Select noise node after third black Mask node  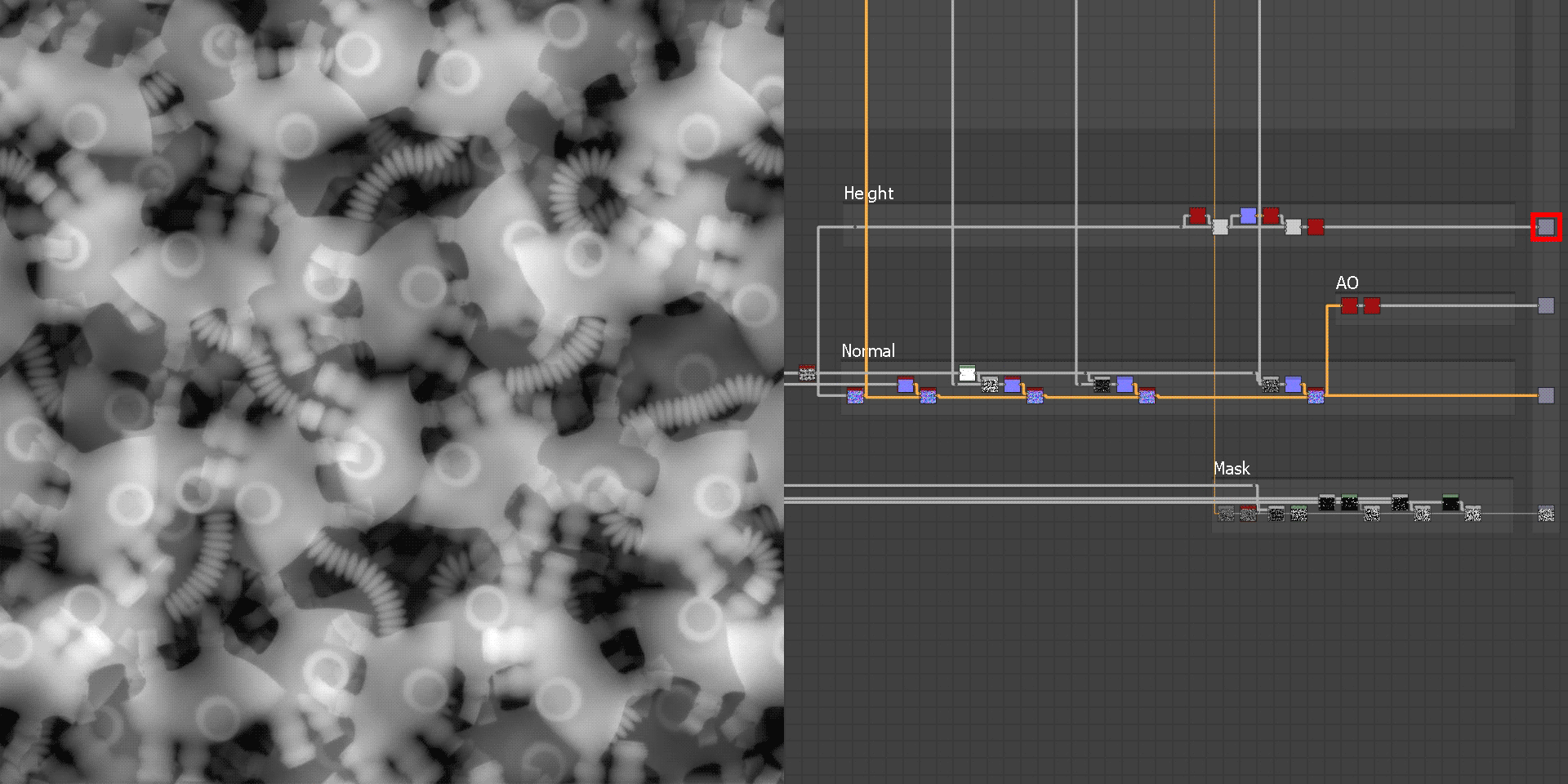[x=1423, y=514]
